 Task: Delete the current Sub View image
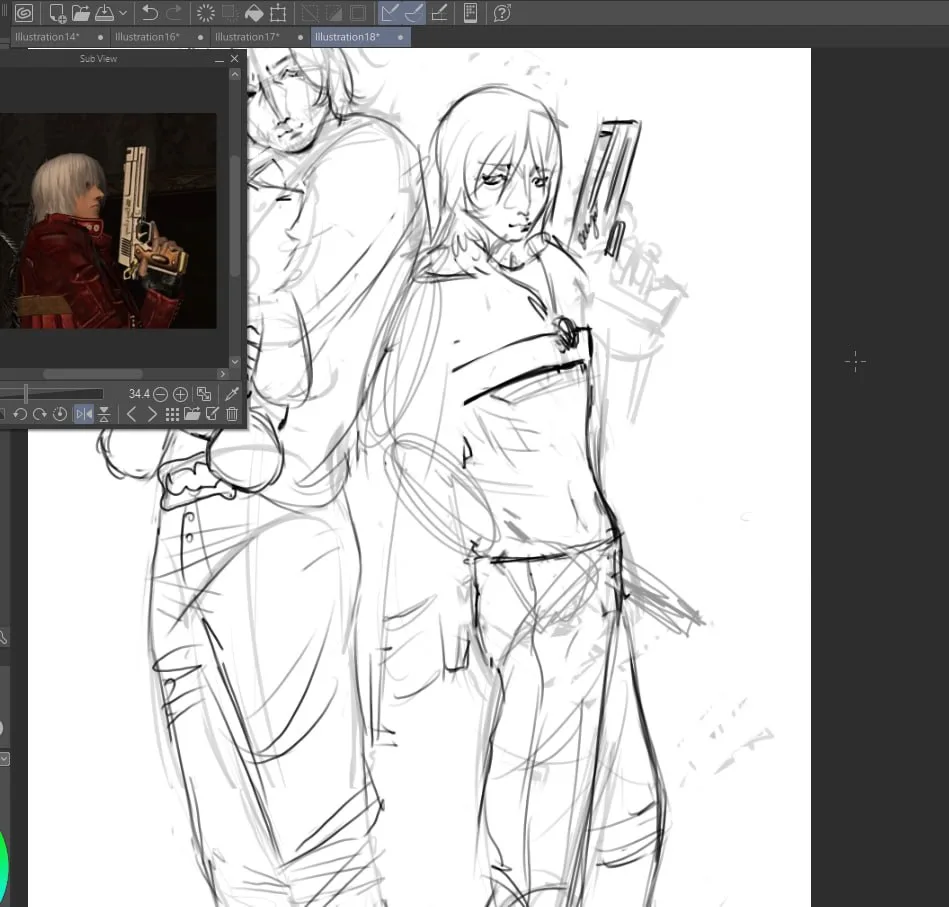tap(232, 414)
